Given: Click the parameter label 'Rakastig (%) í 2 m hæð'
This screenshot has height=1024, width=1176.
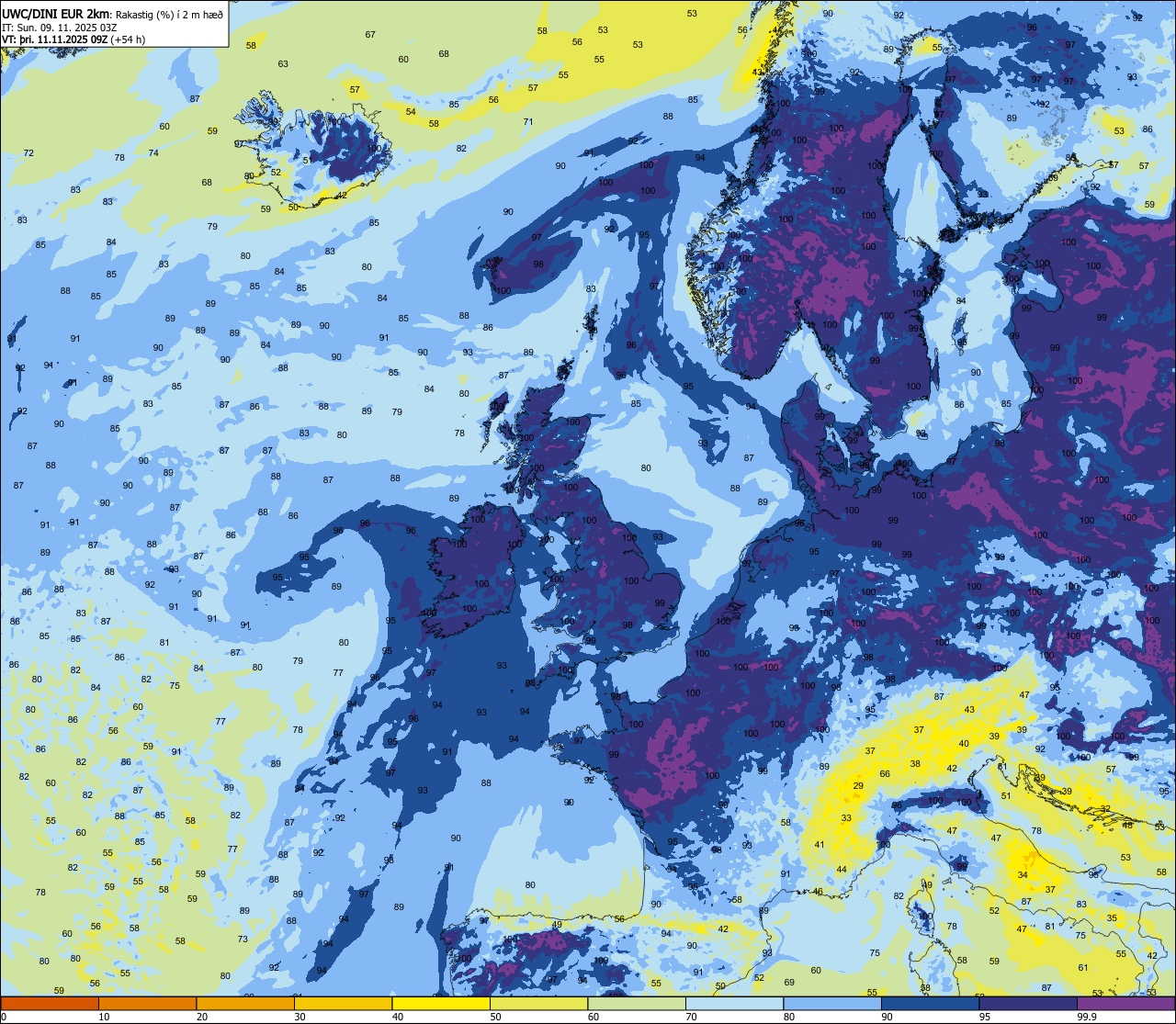Looking at the screenshot, I should tap(167, 14).
